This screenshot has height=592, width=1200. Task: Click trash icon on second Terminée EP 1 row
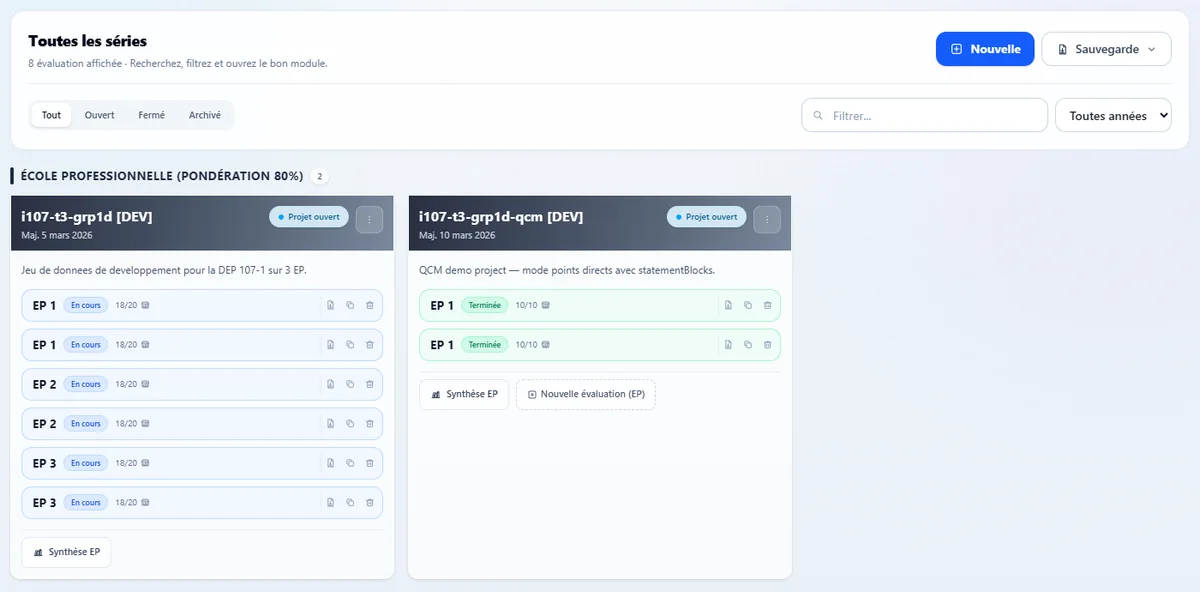point(767,345)
